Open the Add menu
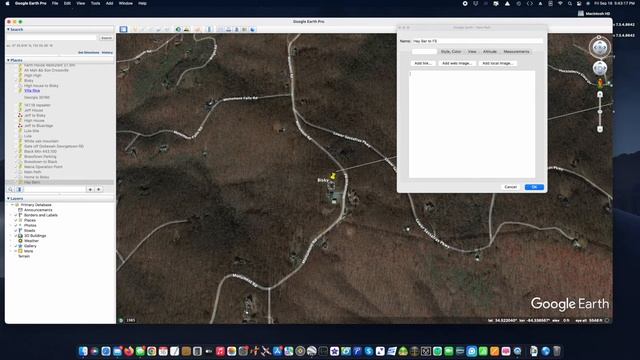Image resolution: width=640 pixels, height=360 pixels. pyautogui.click(x=109, y=3)
